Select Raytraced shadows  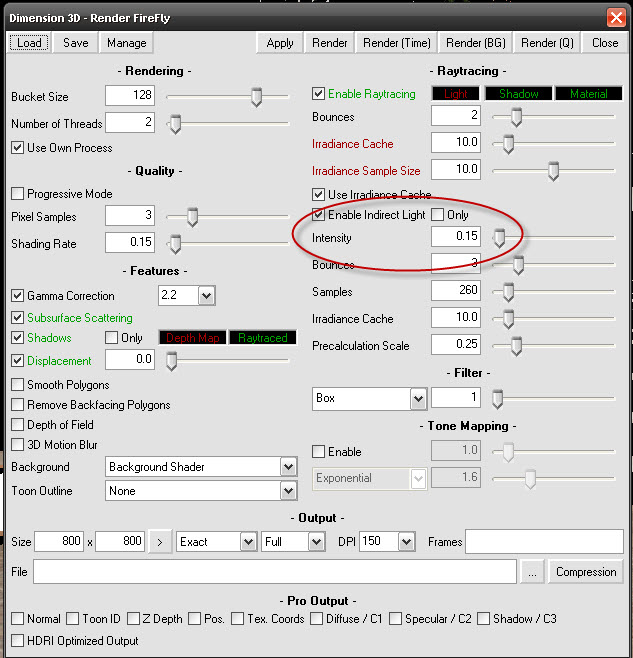pos(263,337)
